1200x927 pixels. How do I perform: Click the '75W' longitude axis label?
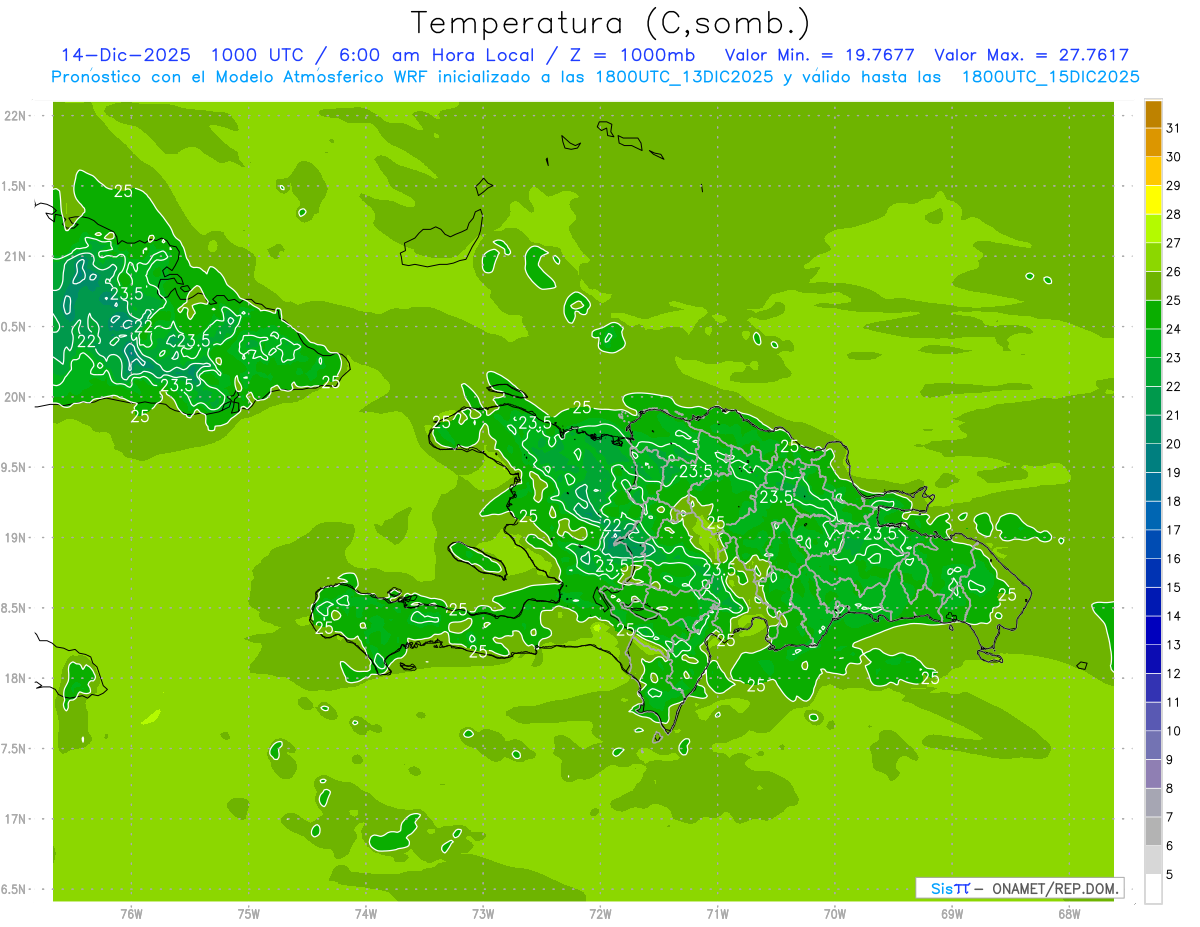(248, 914)
